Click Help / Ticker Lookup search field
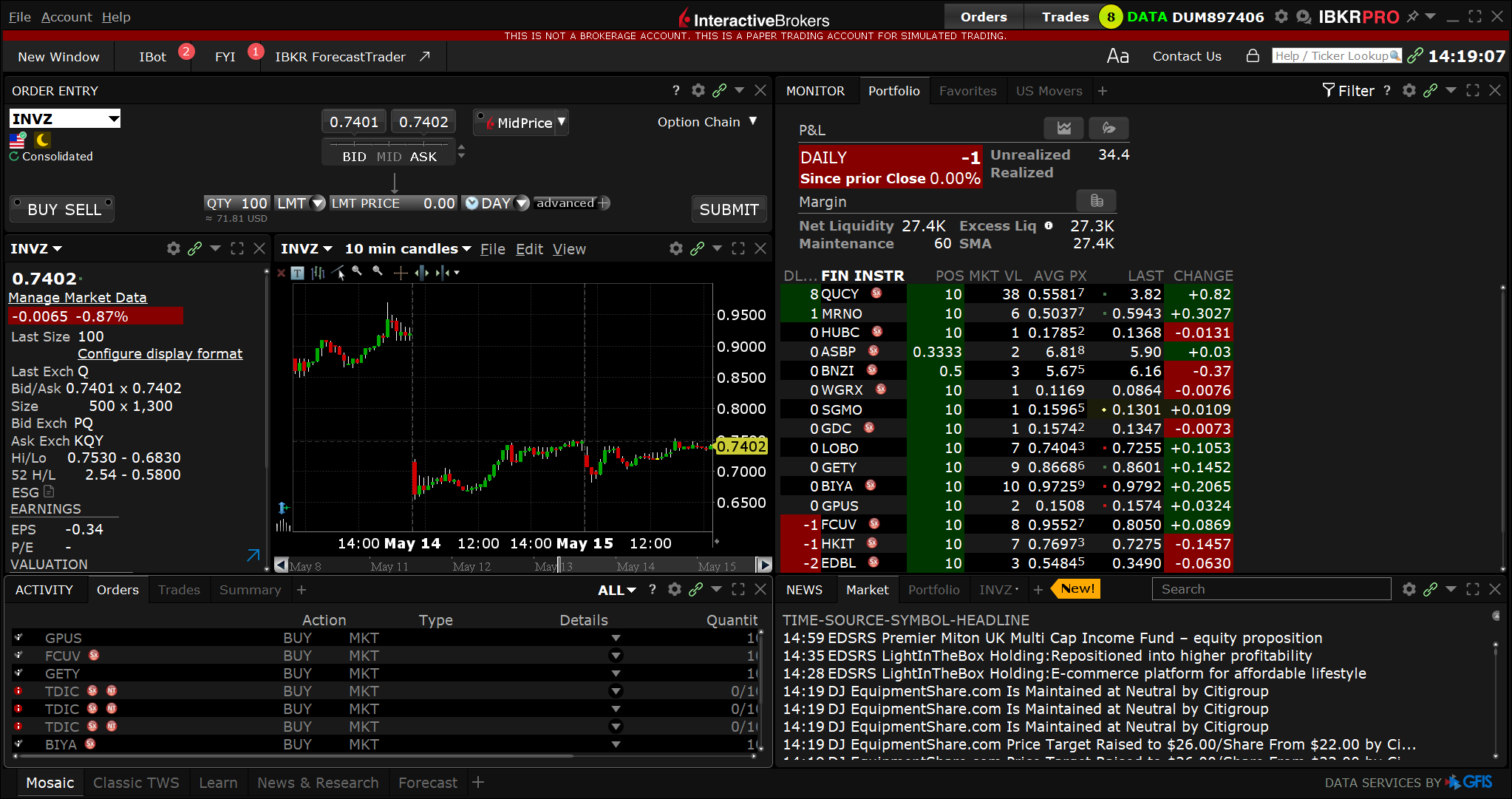Screen dimensions: 1512x799 tap(1336, 56)
